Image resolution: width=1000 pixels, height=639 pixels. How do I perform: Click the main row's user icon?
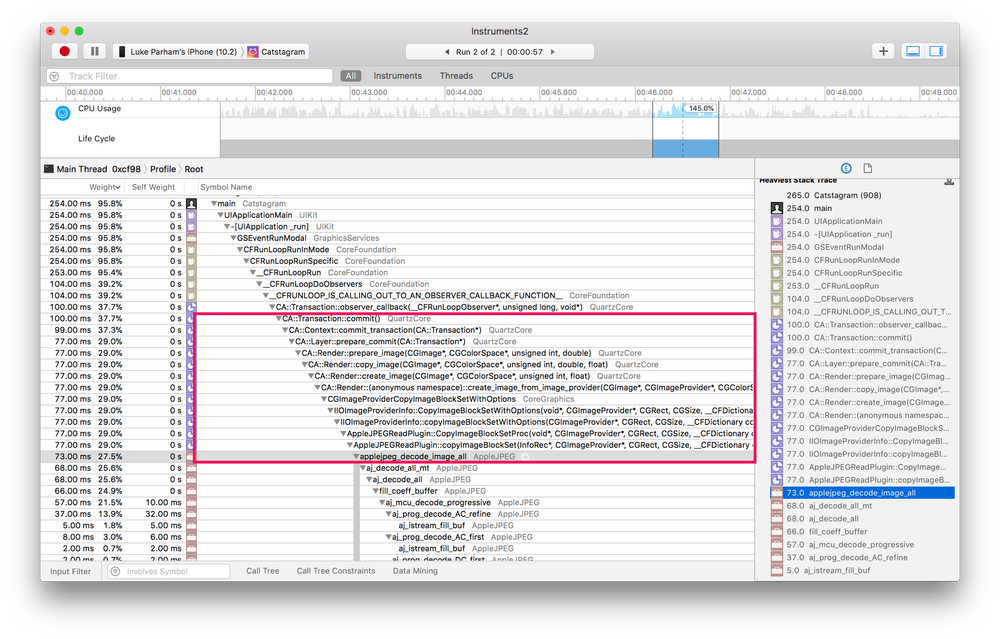click(191, 203)
